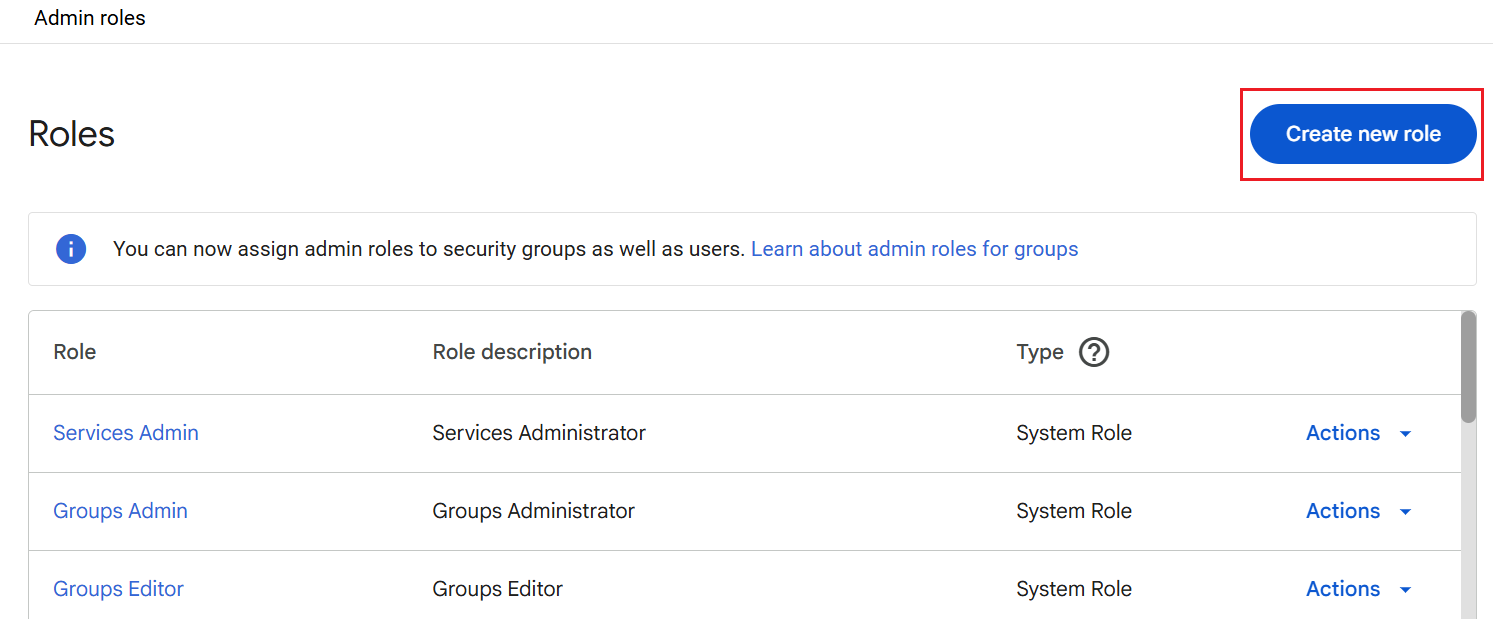Expand Actions dropdown for Groups Editor row

tap(1358, 589)
